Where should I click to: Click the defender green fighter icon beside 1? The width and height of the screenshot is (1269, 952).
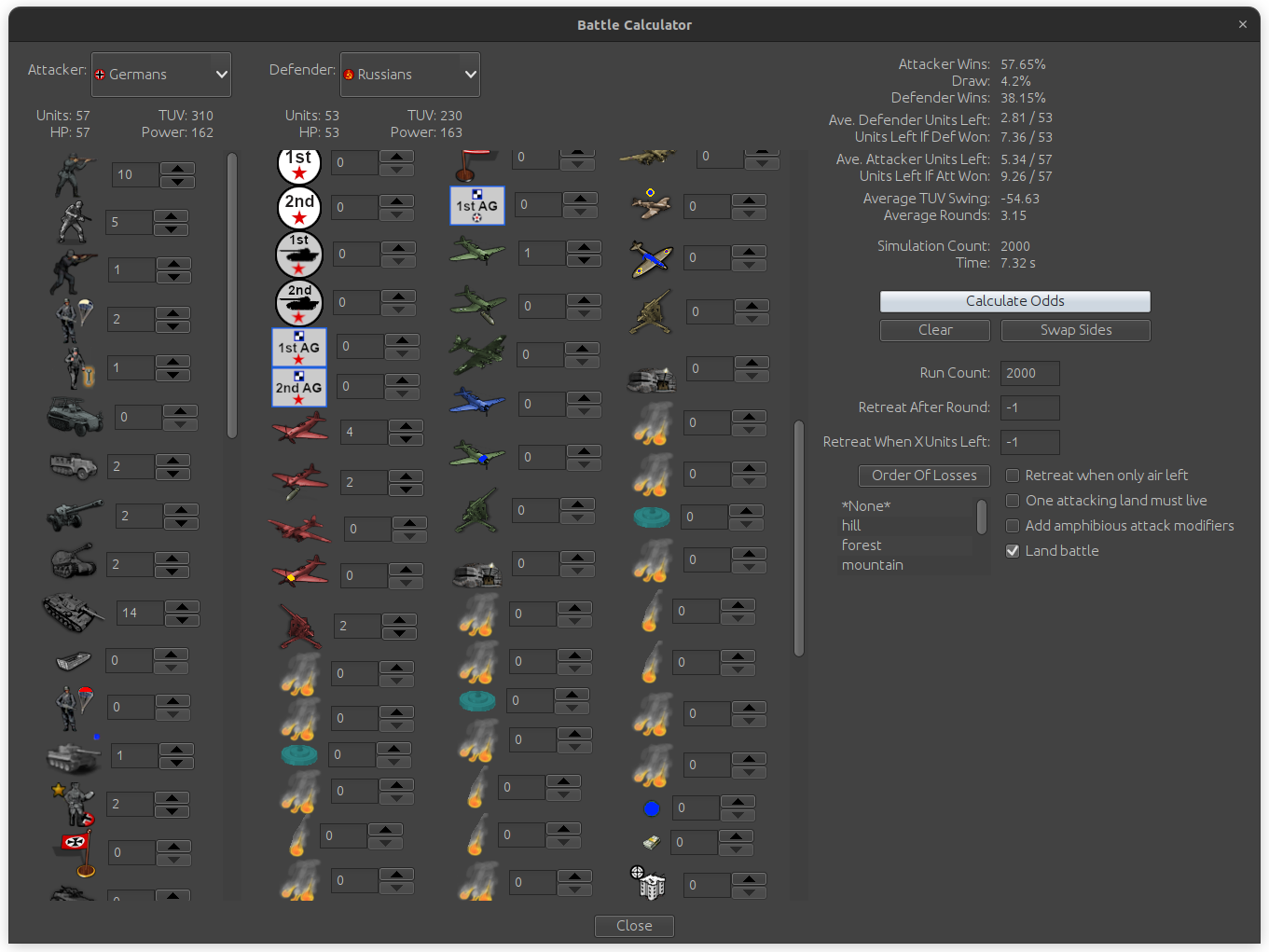click(477, 252)
